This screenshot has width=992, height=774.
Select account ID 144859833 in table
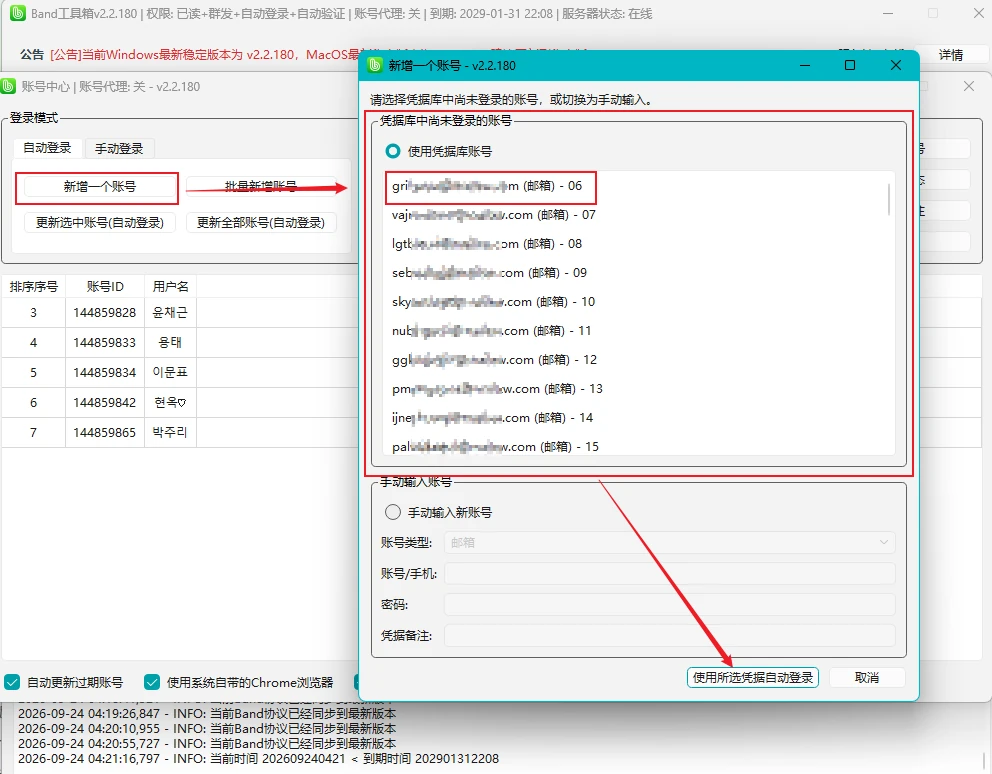coord(104,342)
